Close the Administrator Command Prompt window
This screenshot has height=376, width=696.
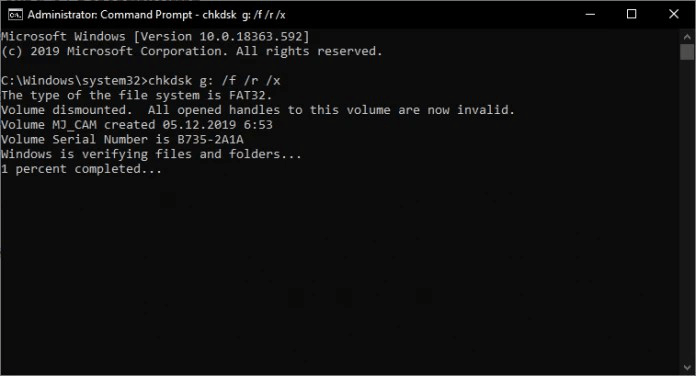(x=673, y=14)
